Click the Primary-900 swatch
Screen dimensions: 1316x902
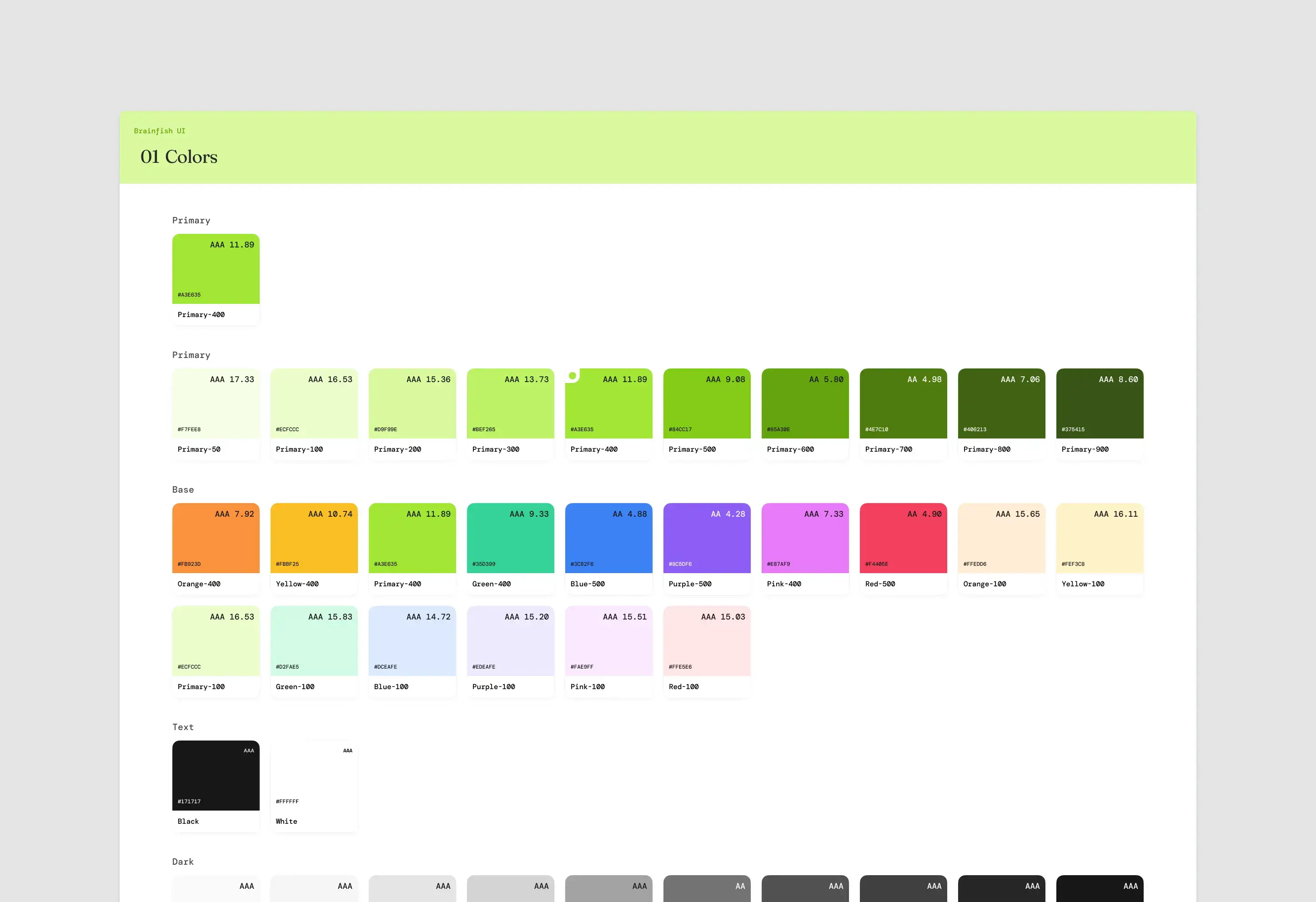click(x=1100, y=414)
